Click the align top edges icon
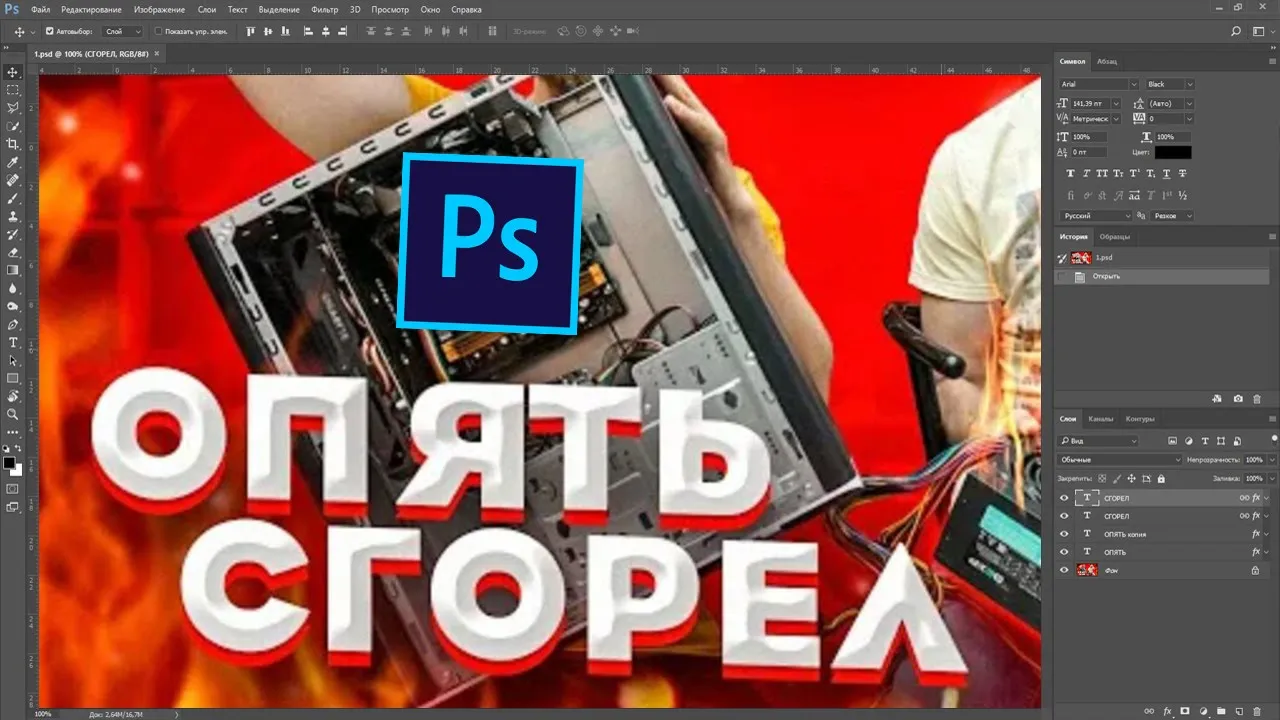Viewport: 1280px width, 720px height. [x=250, y=32]
